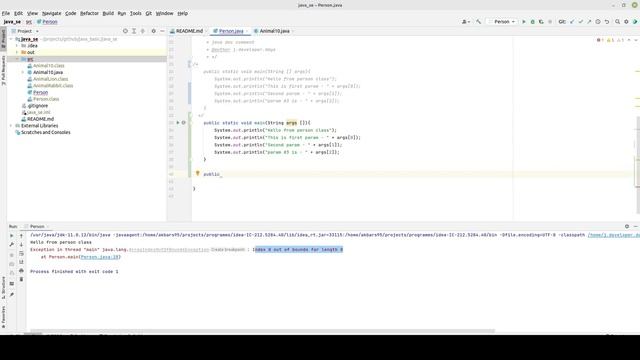Open IDE settings gear in top toolbar

pyautogui.click(x=626, y=22)
